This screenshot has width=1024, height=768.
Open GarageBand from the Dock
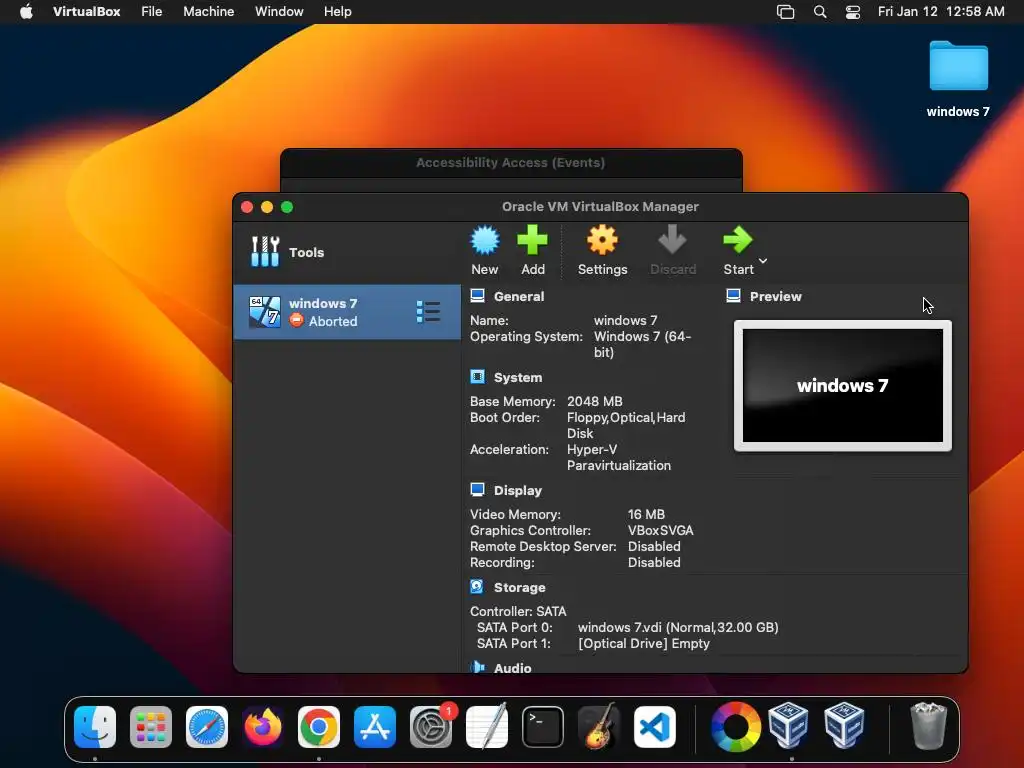599,726
